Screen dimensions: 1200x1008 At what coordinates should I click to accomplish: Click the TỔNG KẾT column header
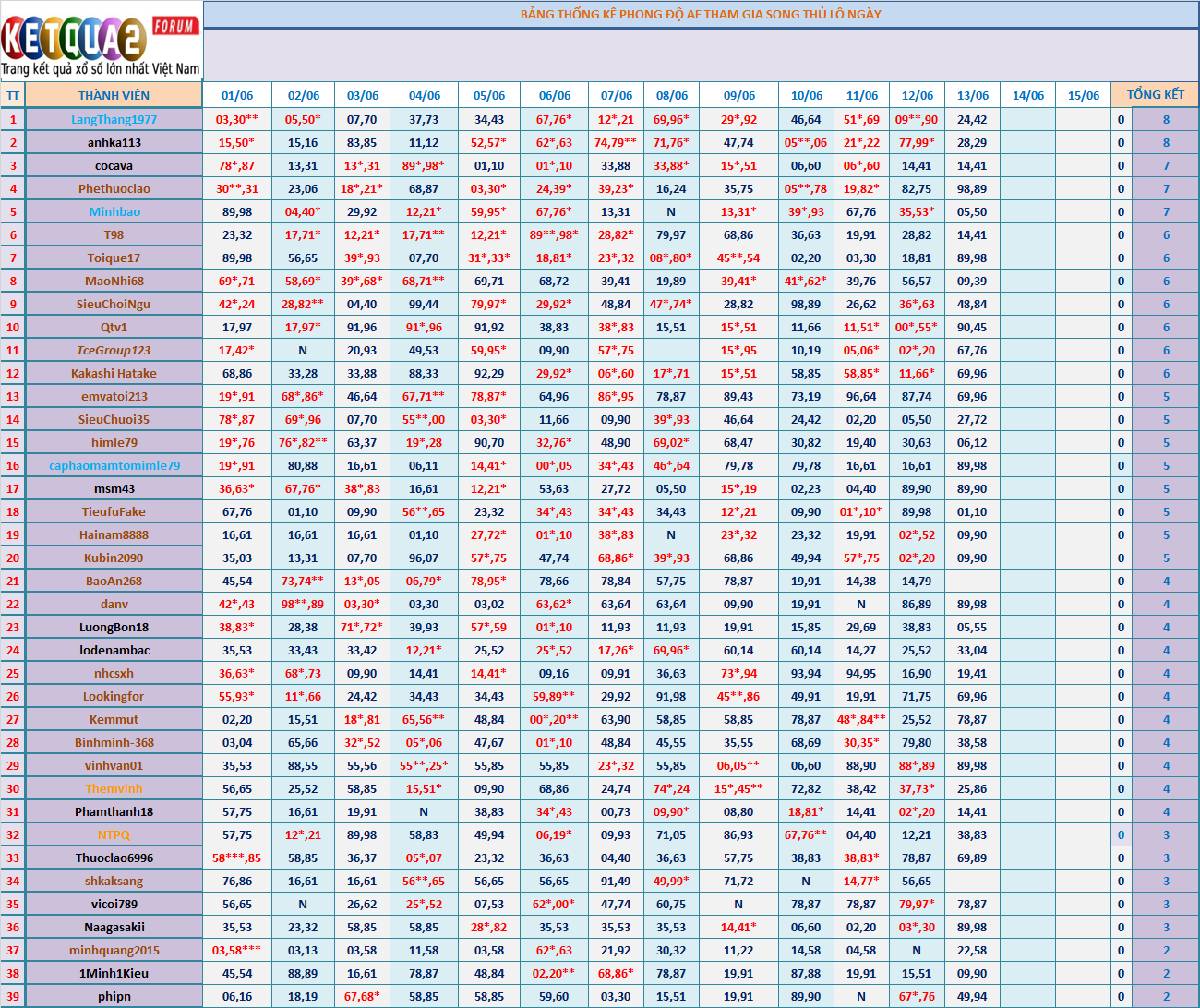[x=1155, y=95]
